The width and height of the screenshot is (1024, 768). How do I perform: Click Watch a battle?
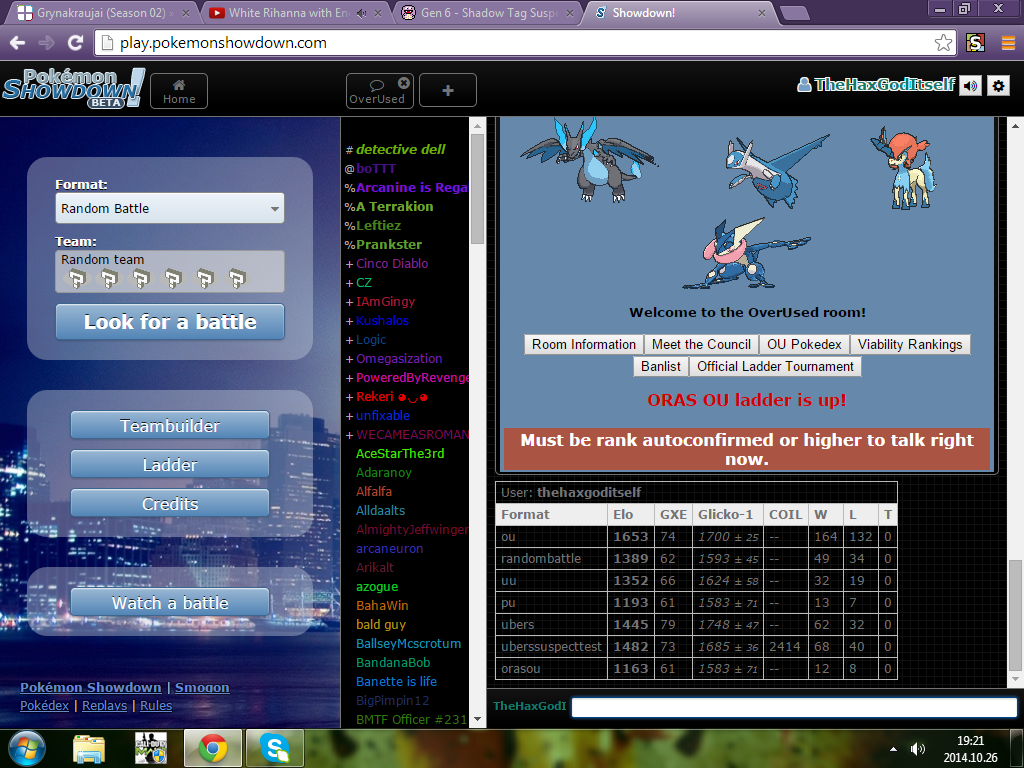pos(170,603)
